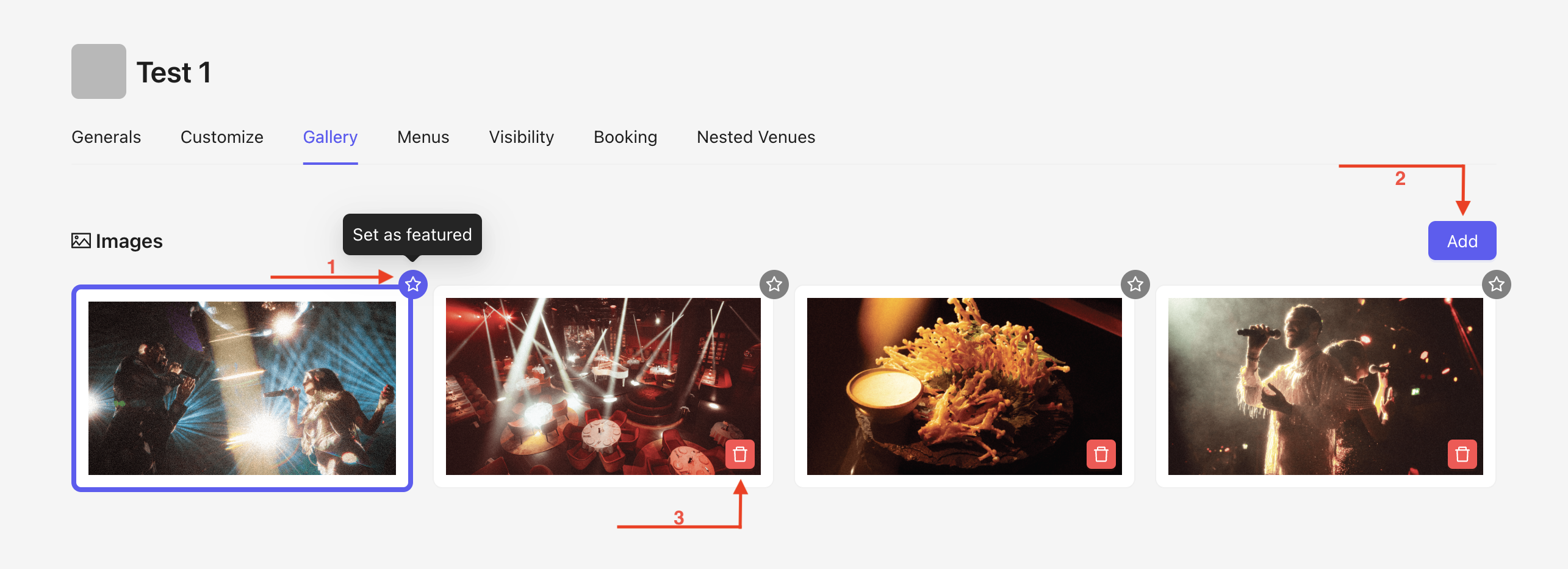Delete the fried mushroom dish photo
Screen dimensions: 1568x569
1101,454
